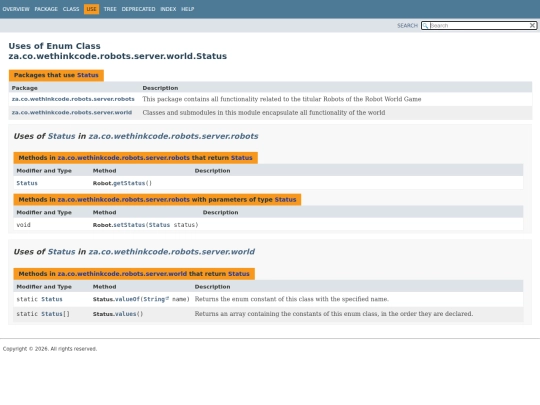This screenshot has height=405, width=540.
Task: Click Status link in 'robots that return Status' caption
Action: (242, 158)
